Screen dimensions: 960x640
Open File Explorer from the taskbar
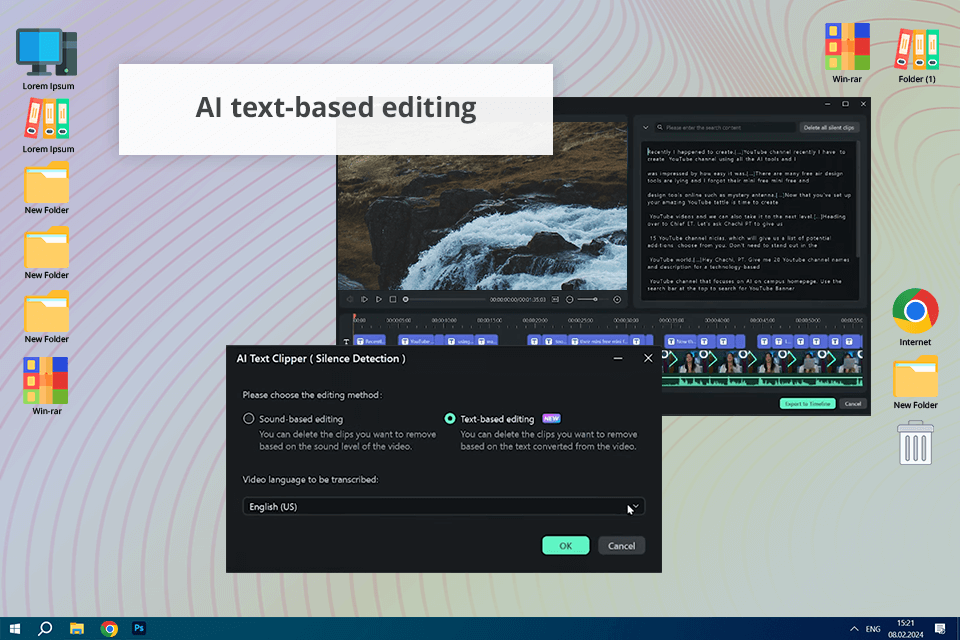pos(77,628)
